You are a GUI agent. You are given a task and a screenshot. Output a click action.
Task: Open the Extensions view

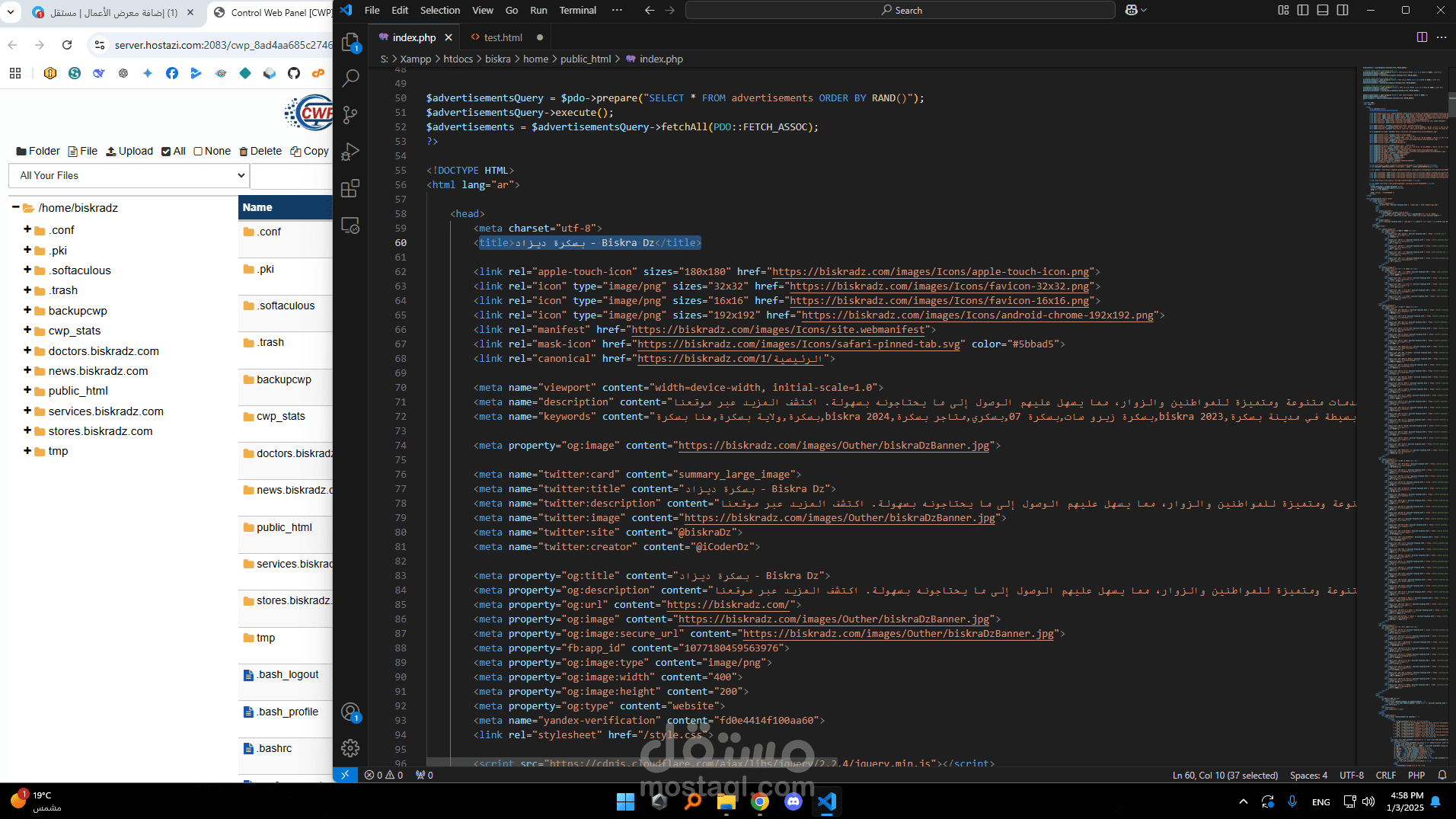click(x=350, y=189)
